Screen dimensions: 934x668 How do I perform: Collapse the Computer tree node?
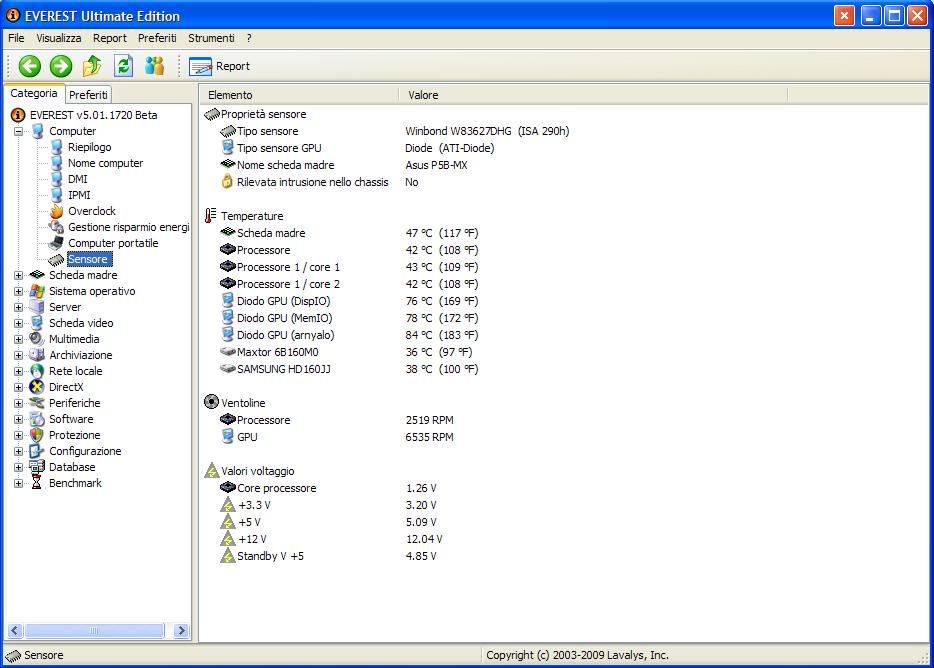(18, 131)
